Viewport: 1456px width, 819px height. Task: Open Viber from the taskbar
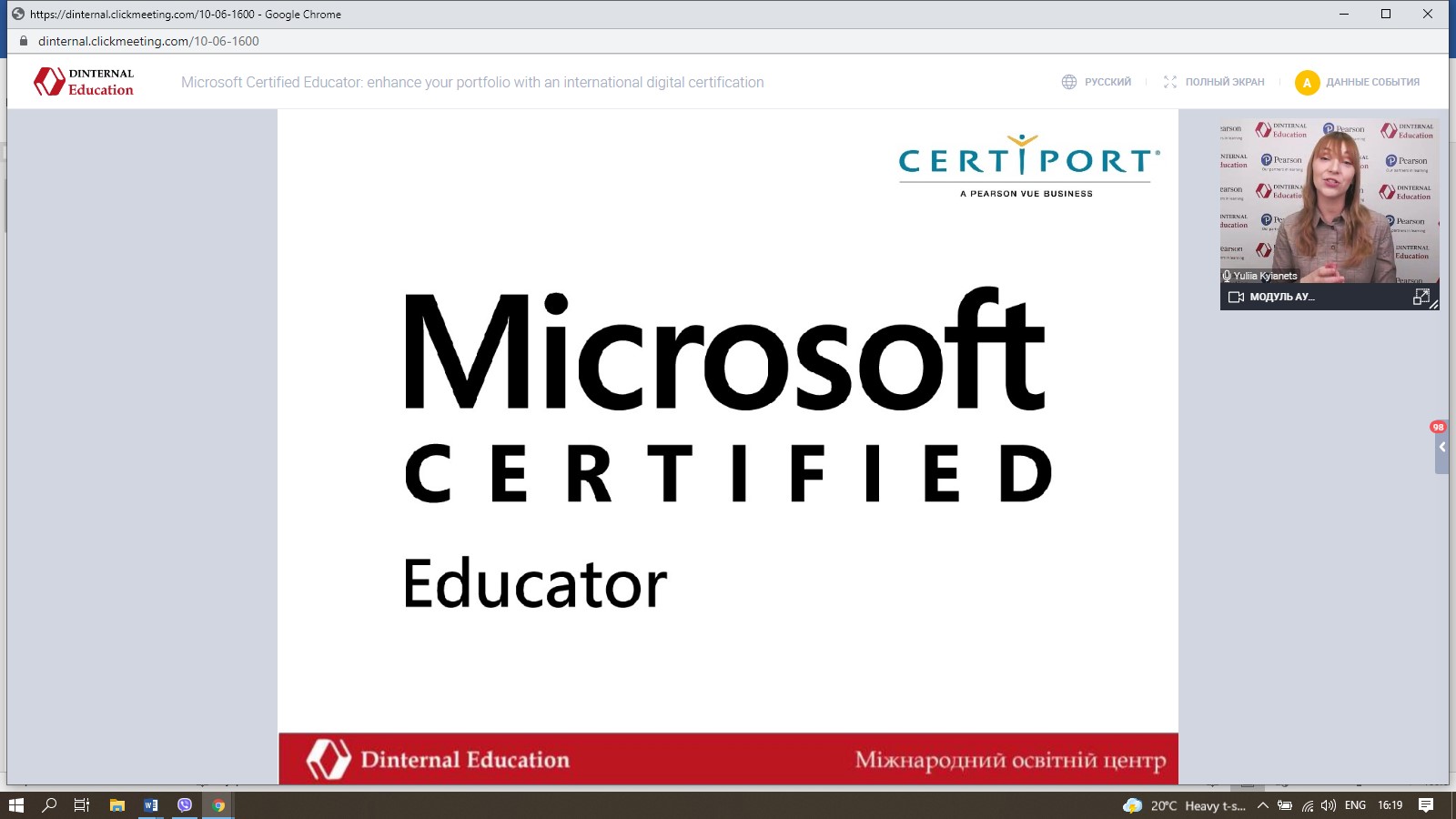[x=185, y=805]
